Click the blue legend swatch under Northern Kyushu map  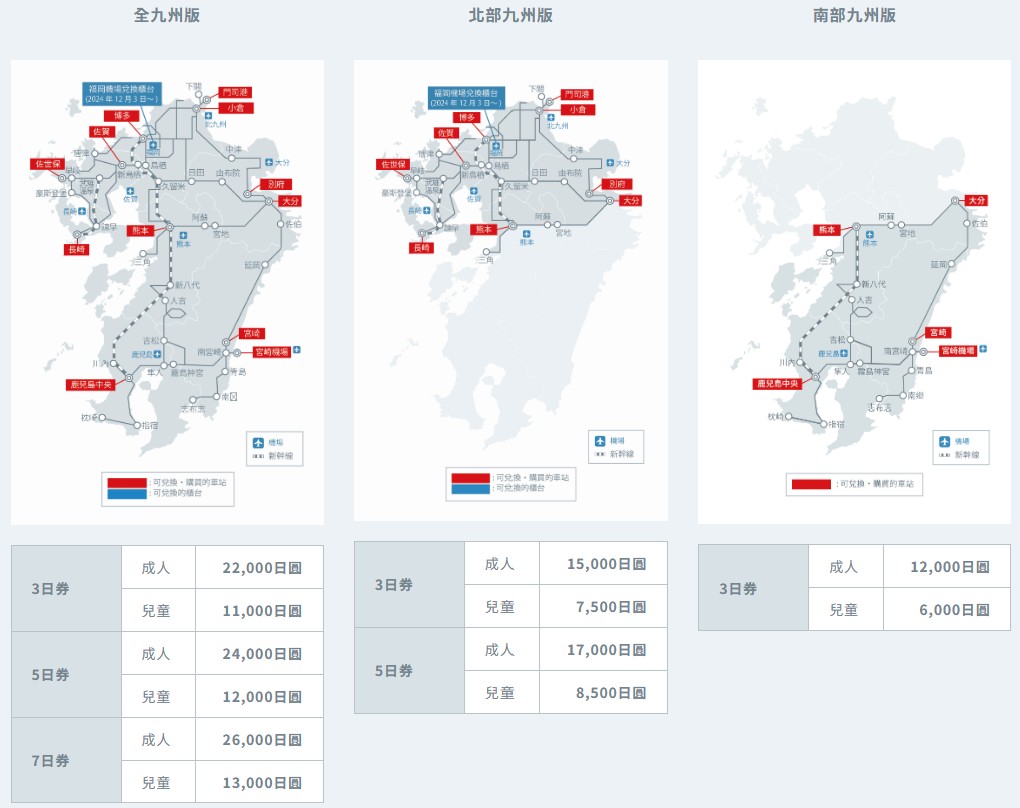pos(470,489)
